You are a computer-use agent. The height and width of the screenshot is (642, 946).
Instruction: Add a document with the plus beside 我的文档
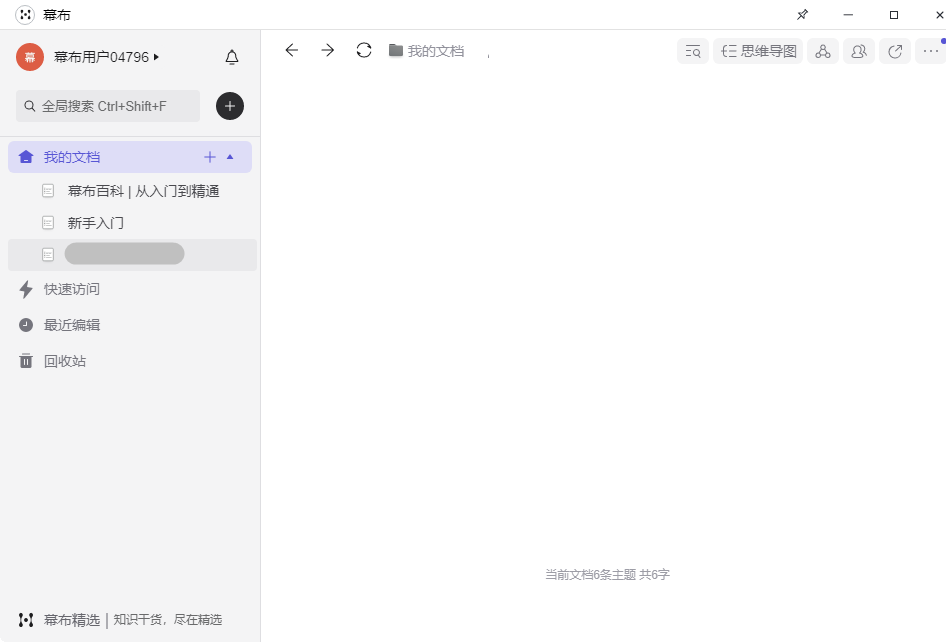click(x=210, y=157)
